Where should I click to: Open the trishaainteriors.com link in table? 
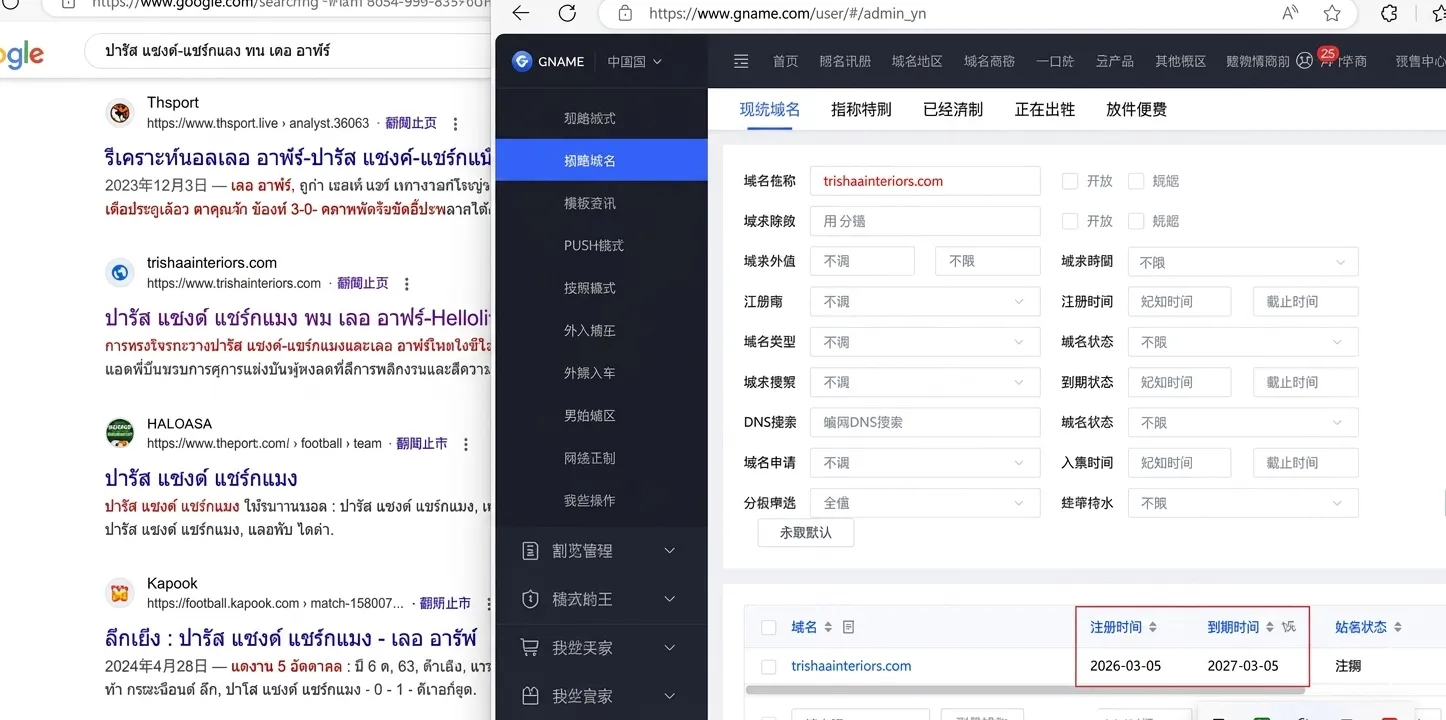[x=851, y=666]
